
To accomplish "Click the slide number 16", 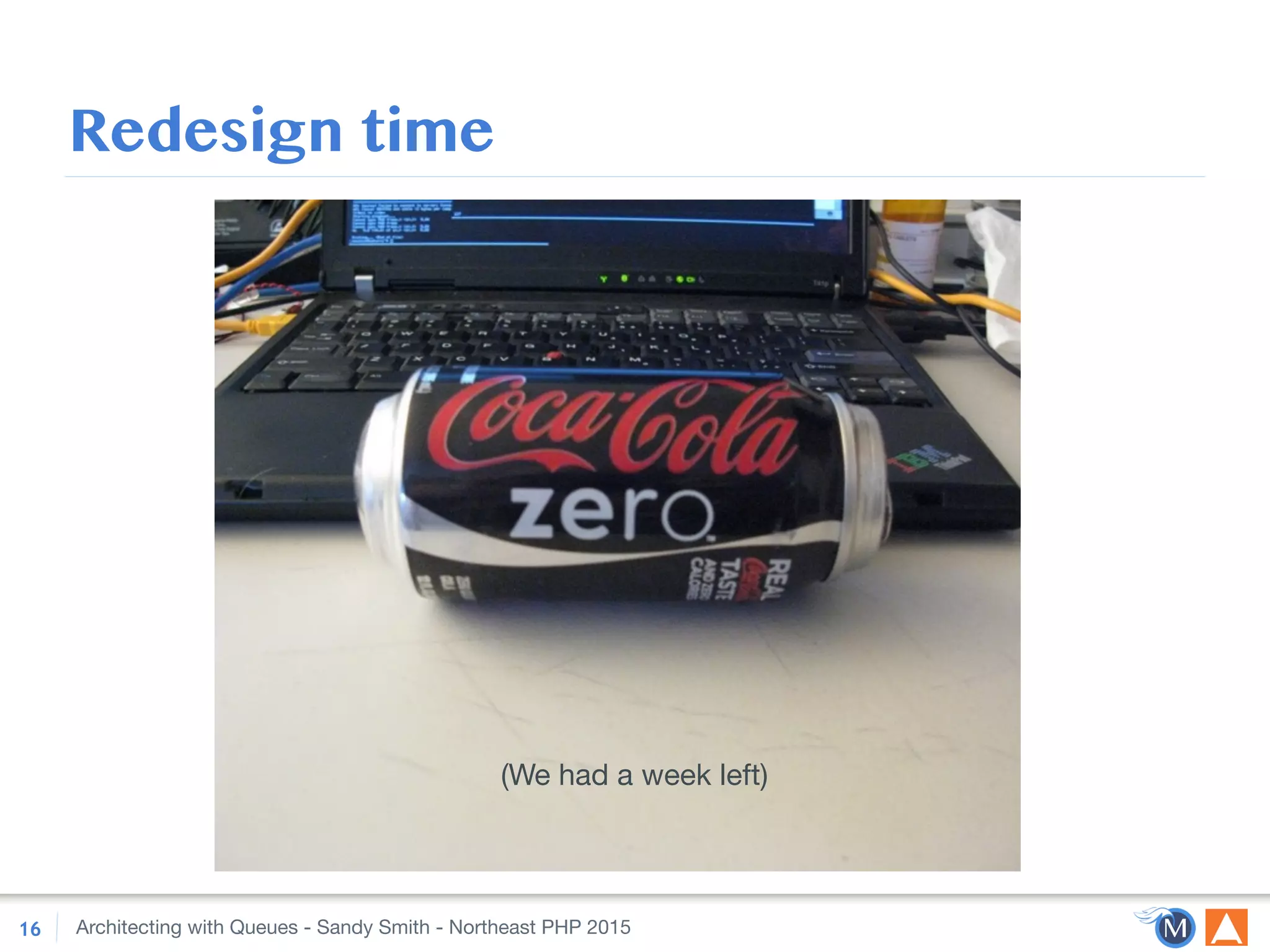I will coord(30,929).
